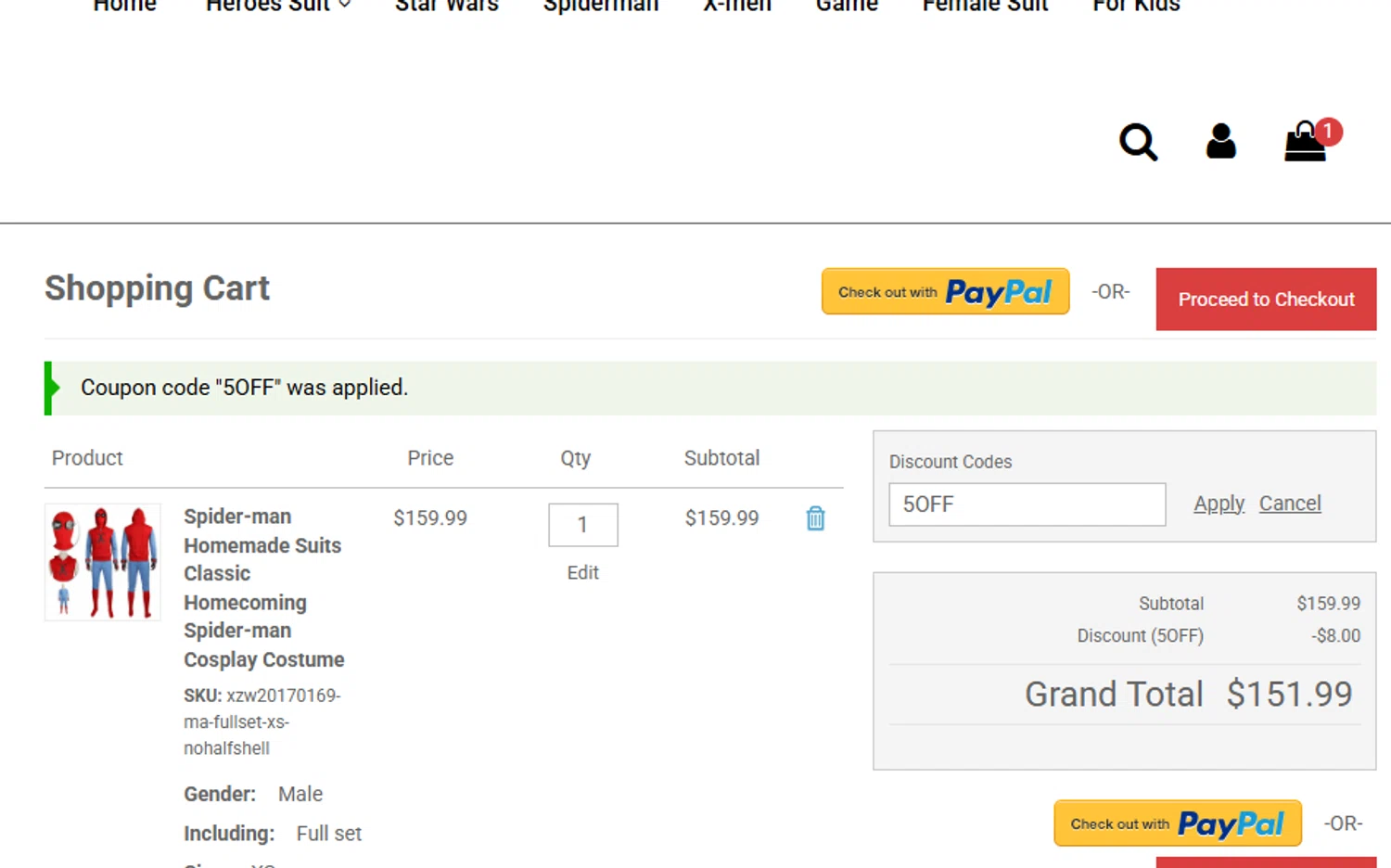Open the user account icon
Image resolution: width=1391 pixels, height=868 pixels.
[1220, 141]
